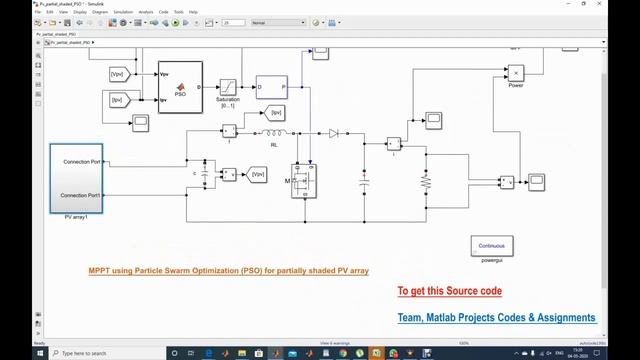640x360 pixels.
Task: Open the Analysis menu
Action: point(146,12)
